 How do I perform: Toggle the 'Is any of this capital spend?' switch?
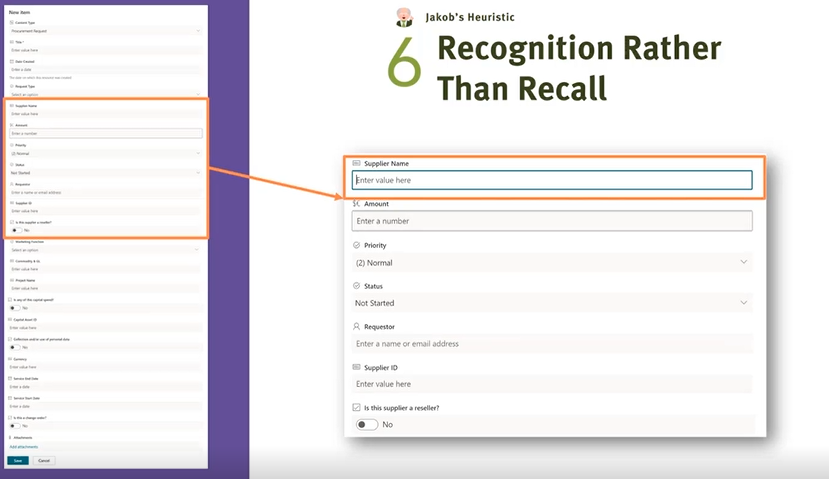pyautogui.click(x=15, y=308)
